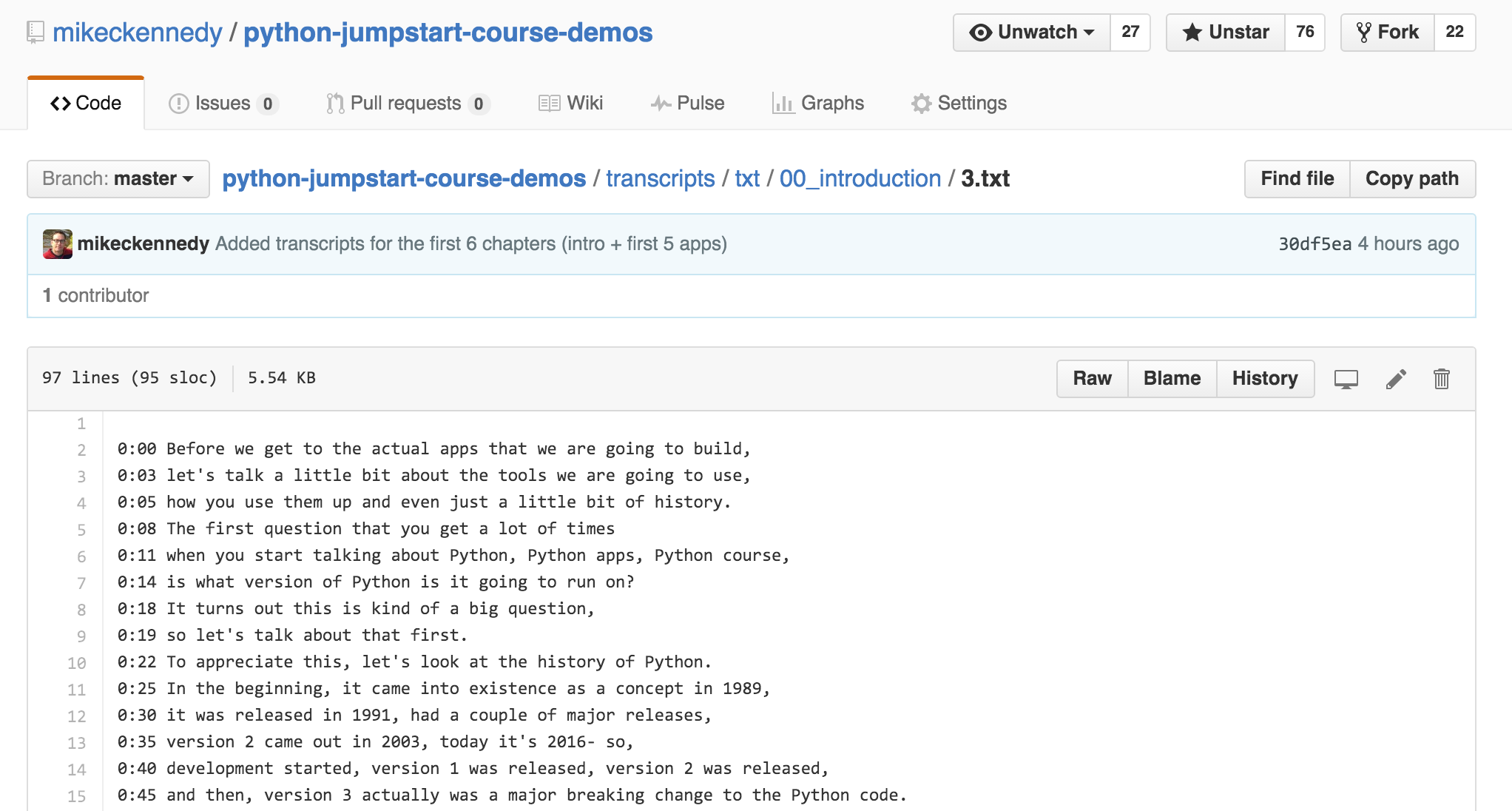Click the Pulse activity icon

pyautogui.click(x=661, y=103)
